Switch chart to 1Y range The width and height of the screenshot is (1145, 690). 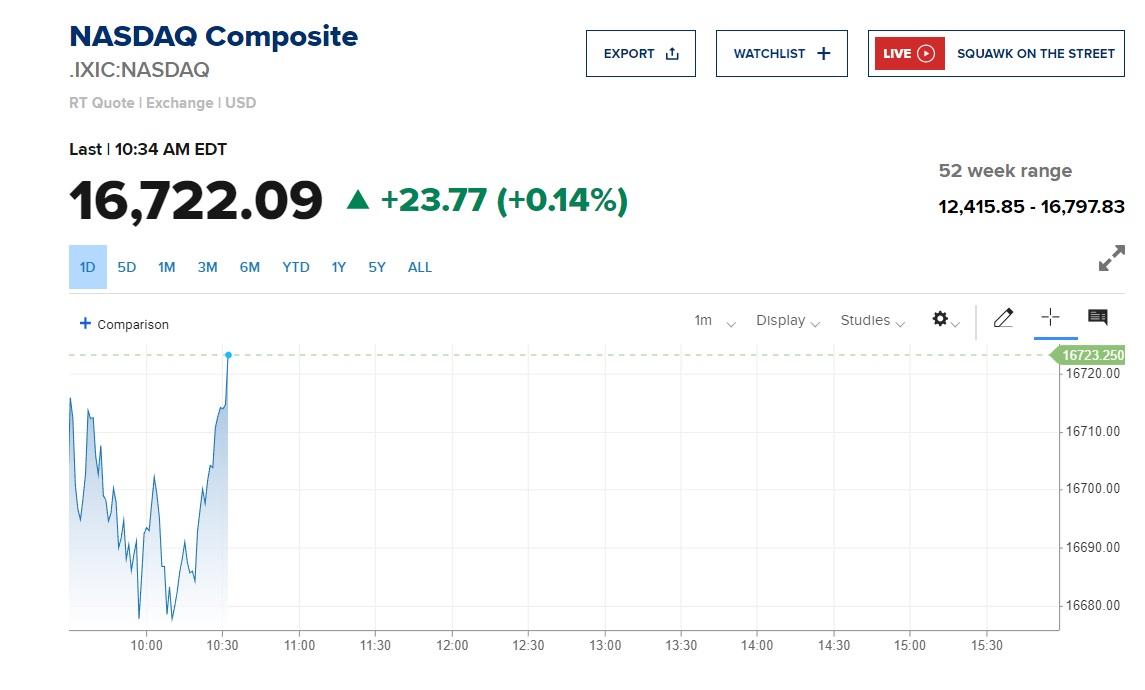point(339,267)
